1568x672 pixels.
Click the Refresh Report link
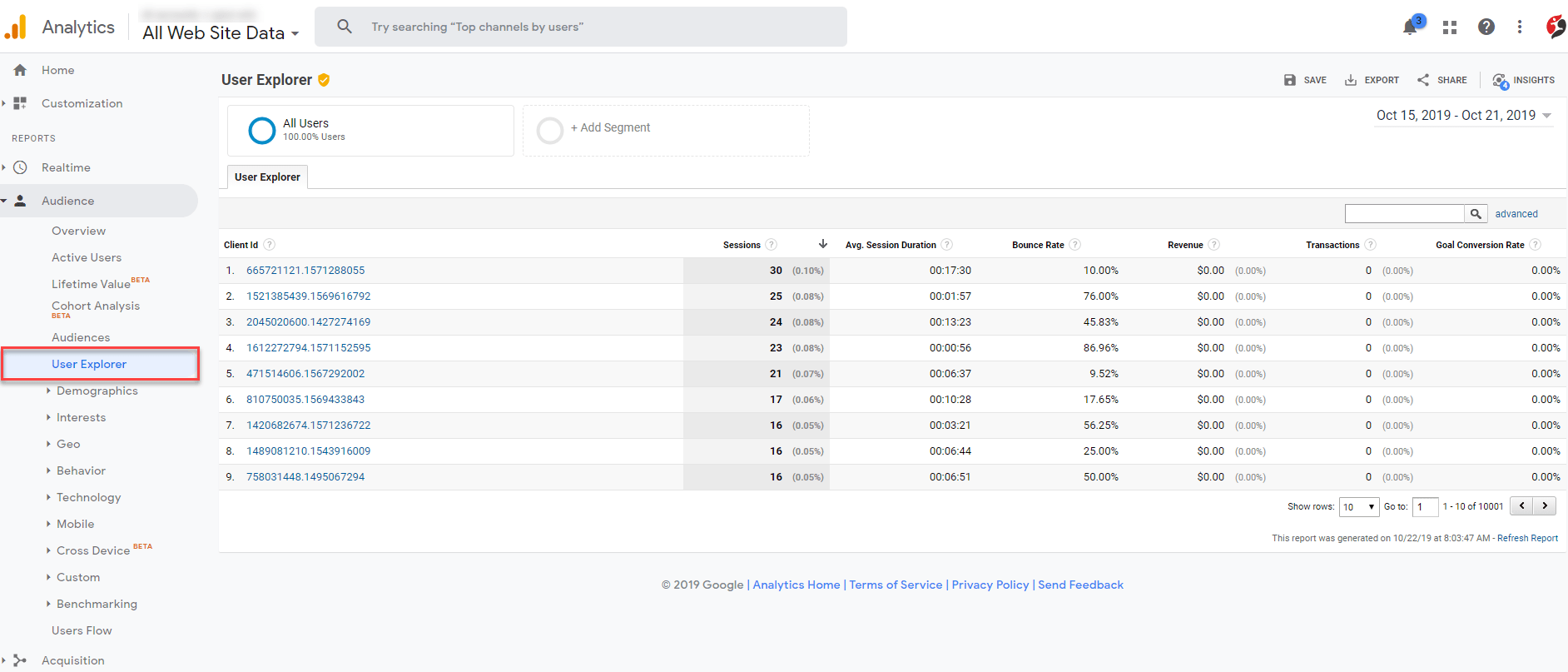[1527, 538]
